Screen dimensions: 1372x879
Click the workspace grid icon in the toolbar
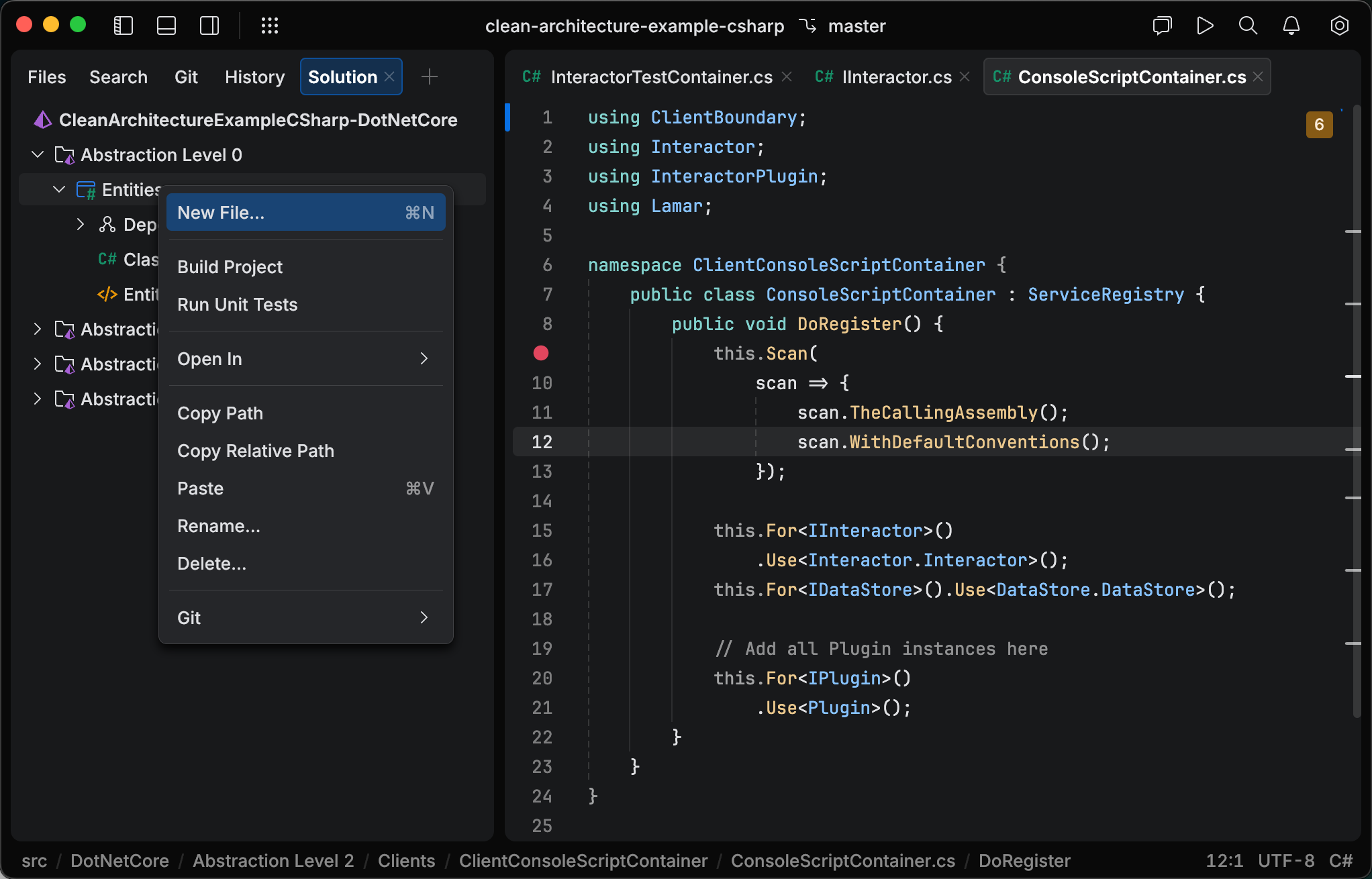coord(270,25)
